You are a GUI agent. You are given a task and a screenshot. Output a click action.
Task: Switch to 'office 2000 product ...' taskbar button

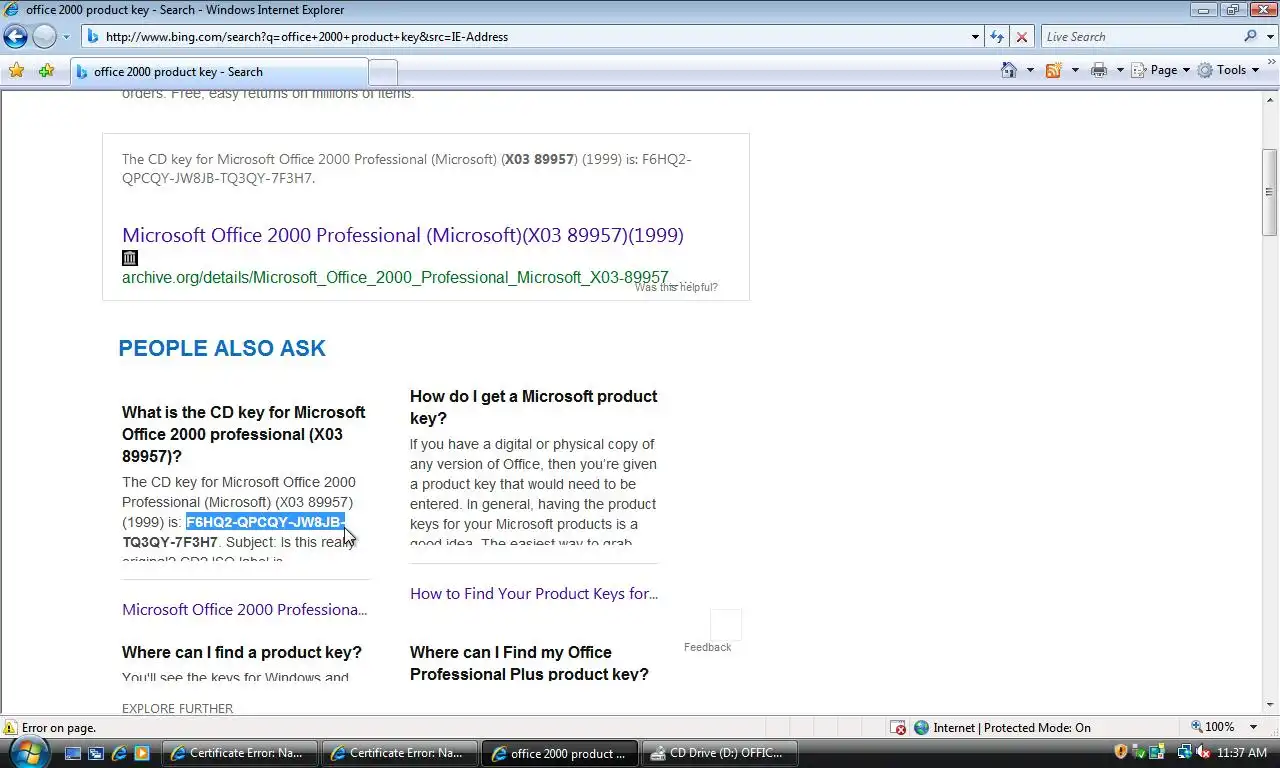pyautogui.click(x=560, y=753)
